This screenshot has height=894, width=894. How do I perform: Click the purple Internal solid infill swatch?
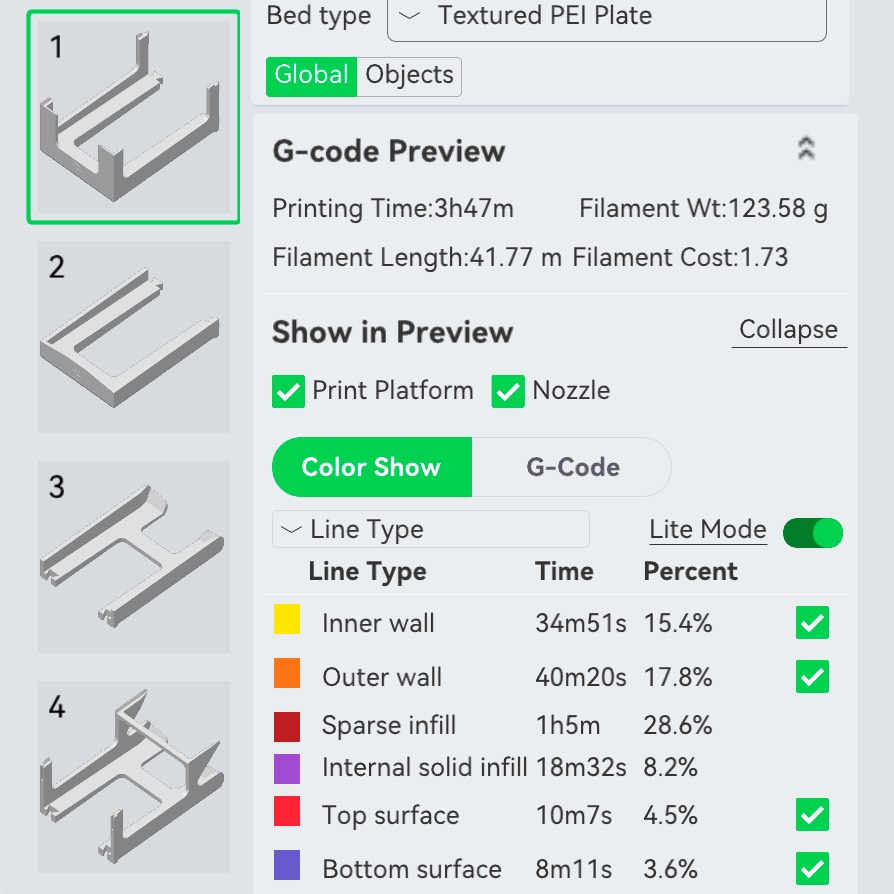pyautogui.click(x=287, y=769)
